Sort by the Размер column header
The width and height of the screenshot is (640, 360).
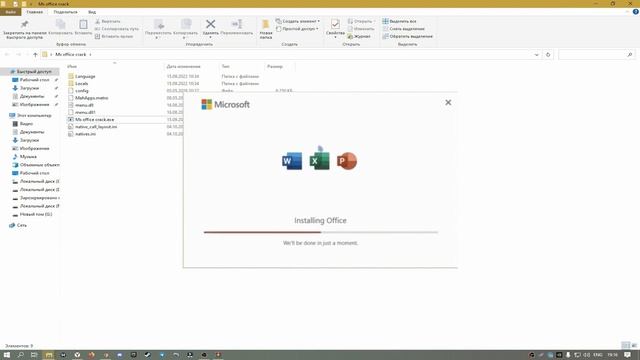(x=275, y=67)
